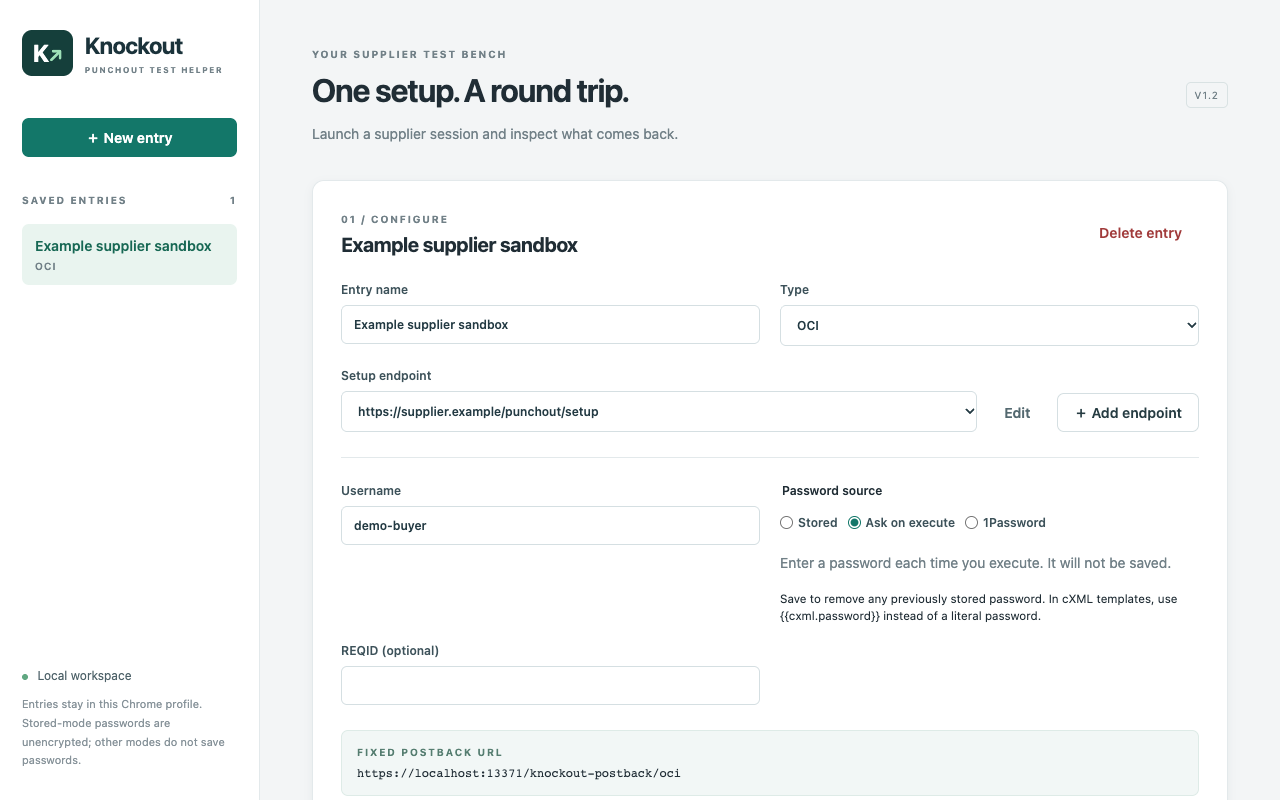Click the SAVED ENTRIES section heading
Viewport: 1280px width, 800px height.
click(x=74, y=201)
